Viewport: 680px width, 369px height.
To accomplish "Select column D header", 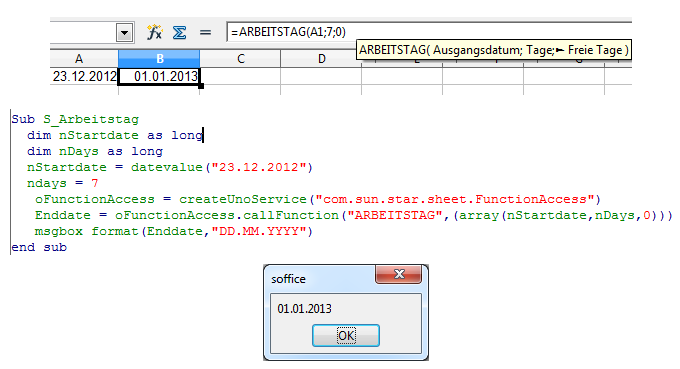I will point(321,59).
